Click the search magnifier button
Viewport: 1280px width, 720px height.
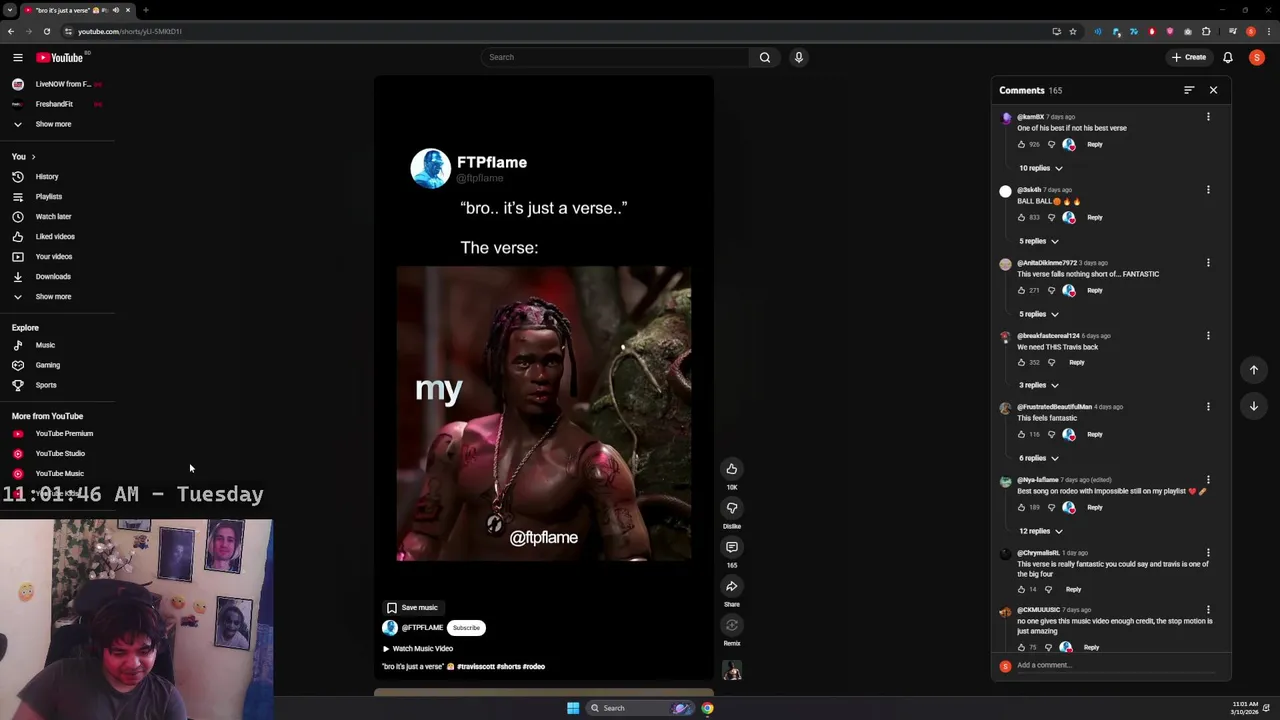click(765, 57)
